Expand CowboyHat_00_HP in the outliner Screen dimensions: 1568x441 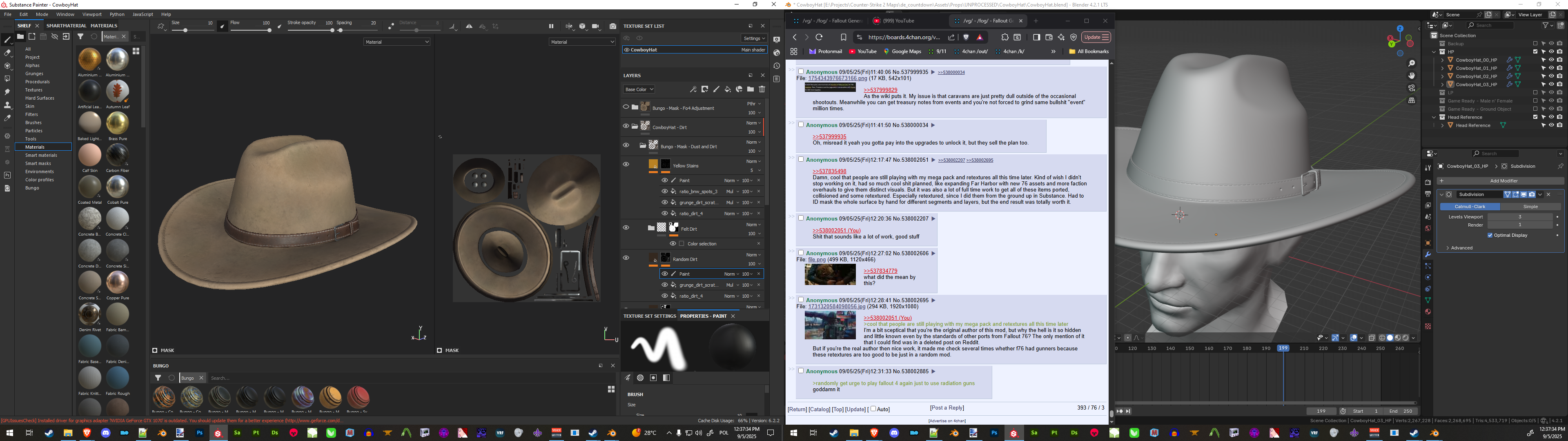pyautogui.click(x=1442, y=60)
